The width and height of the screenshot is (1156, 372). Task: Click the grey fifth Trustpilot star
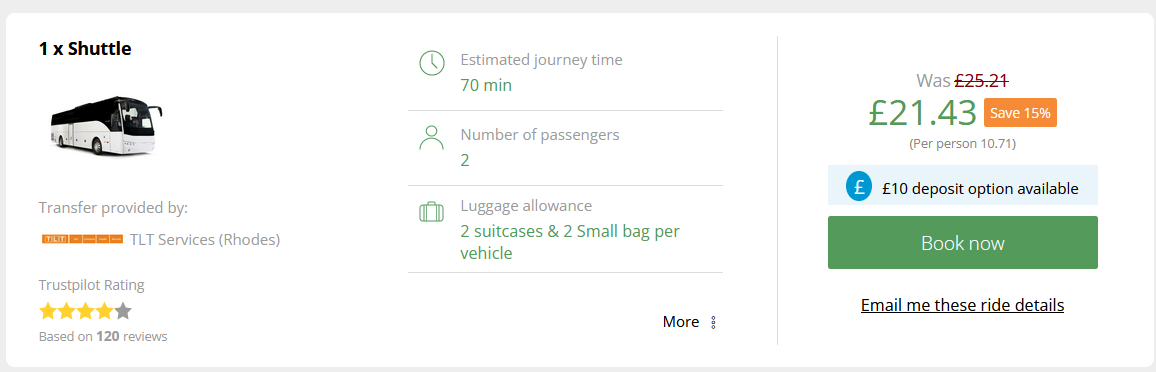123,311
